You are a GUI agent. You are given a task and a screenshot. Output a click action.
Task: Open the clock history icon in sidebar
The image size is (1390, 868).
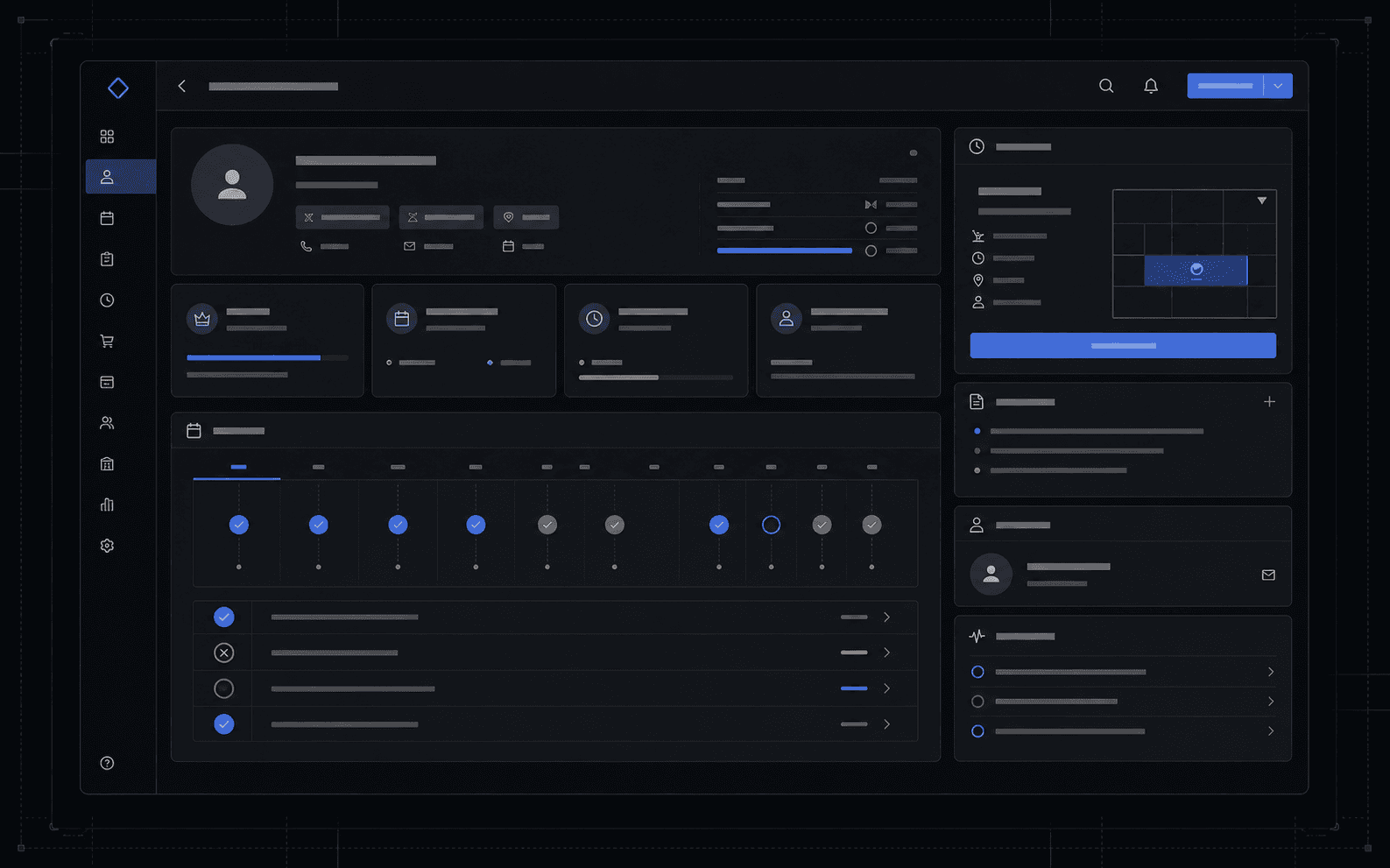107,300
